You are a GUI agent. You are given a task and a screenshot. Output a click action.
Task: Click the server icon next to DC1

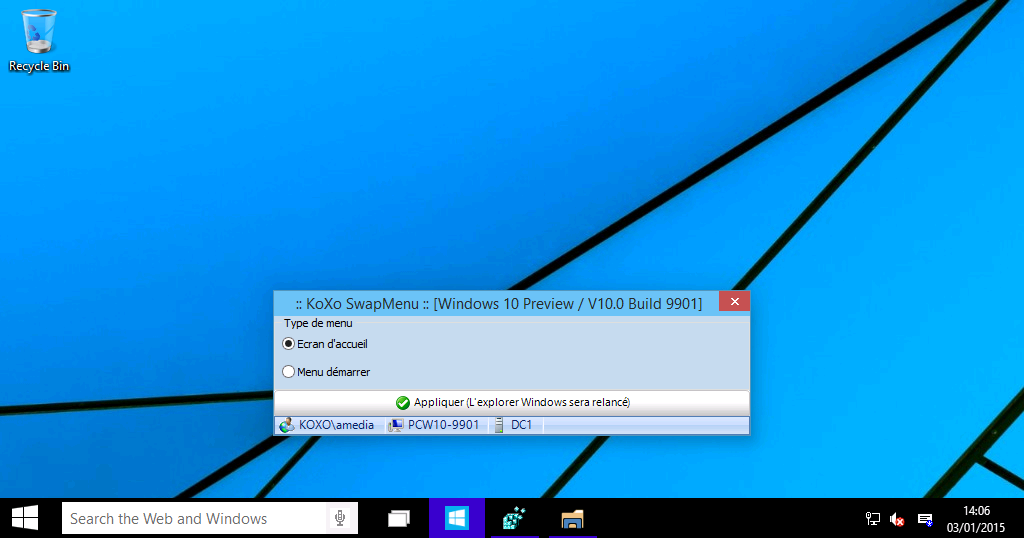click(499, 425)
